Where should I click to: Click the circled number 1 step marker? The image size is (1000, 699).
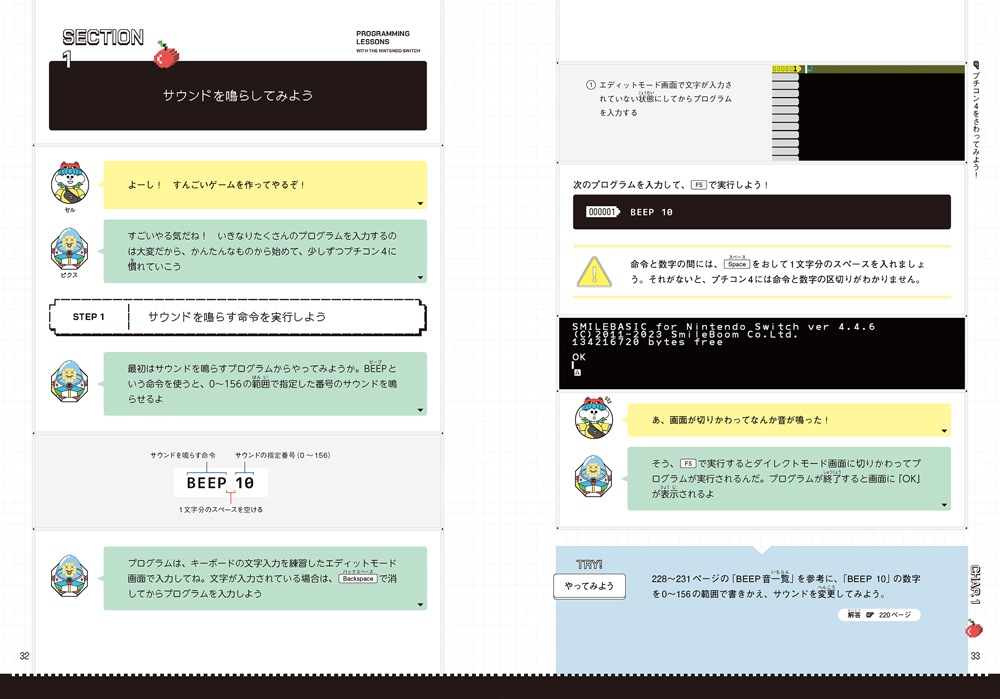(x=590, y=85)
